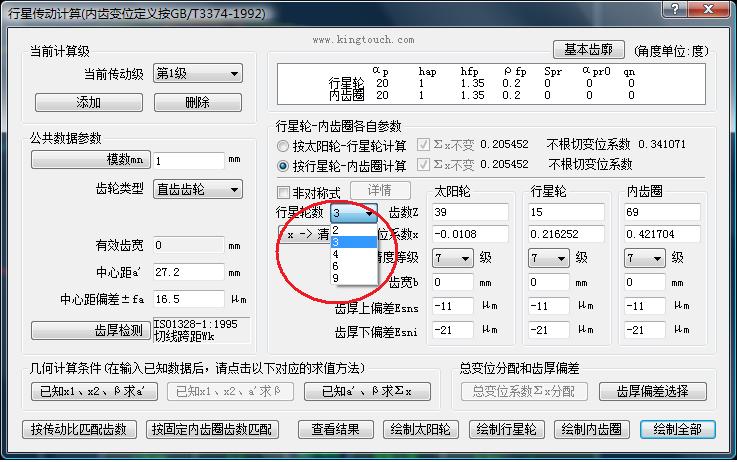Click the 绘制全部 button
This screenshot has width=737, height=462.
click(x=677, y=430)
